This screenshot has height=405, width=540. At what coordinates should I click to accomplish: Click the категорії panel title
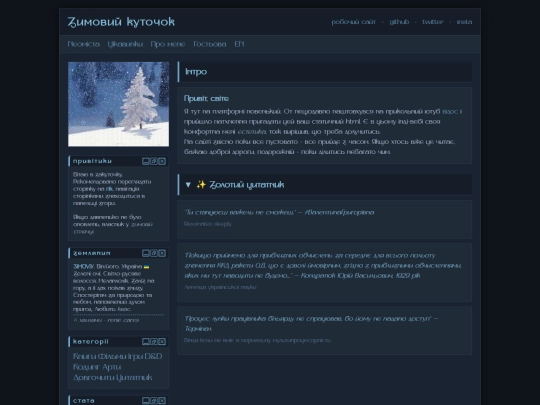click(91, 342)
